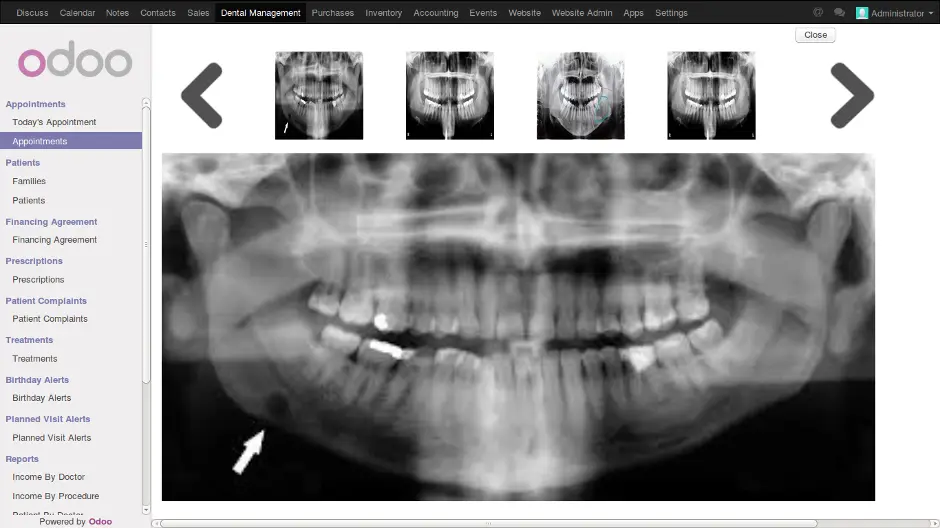Click the Patient Complaints section header
Screen dimensions: 940x528
click(x=46, y=301)
